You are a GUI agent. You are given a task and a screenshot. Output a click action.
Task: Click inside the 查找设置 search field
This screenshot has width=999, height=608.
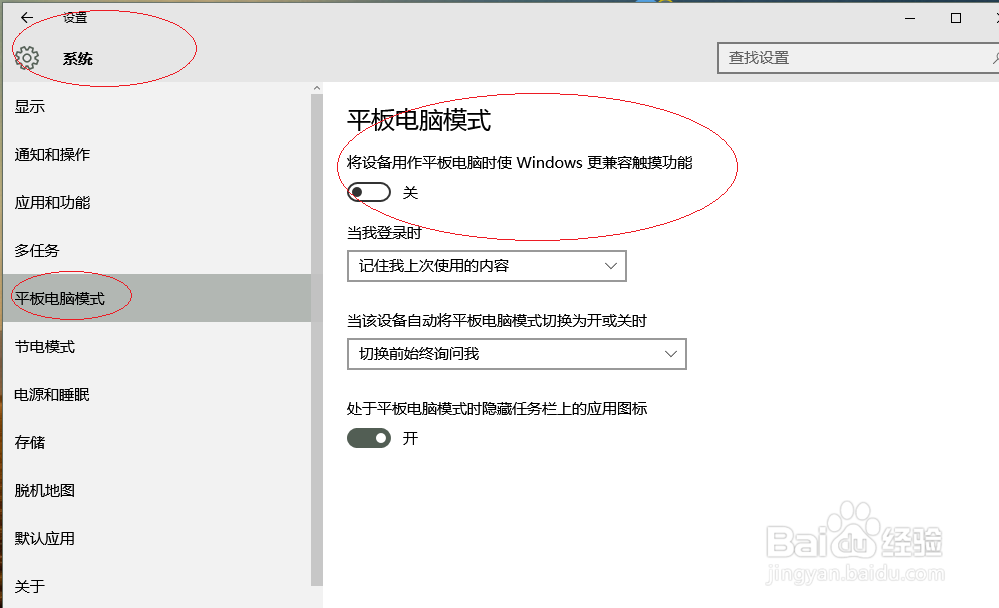coord(830,58)
